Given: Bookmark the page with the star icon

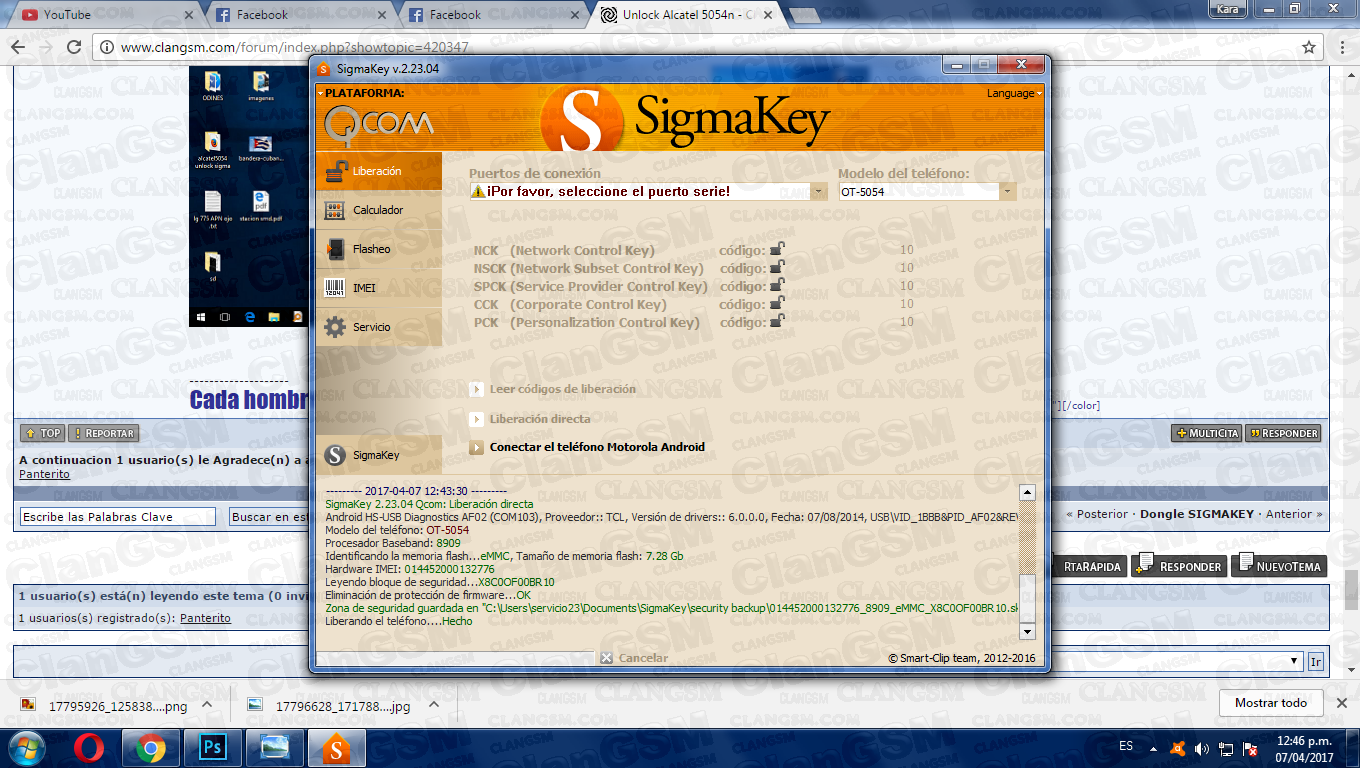Looking at the screenshot, I should 1308,47.
